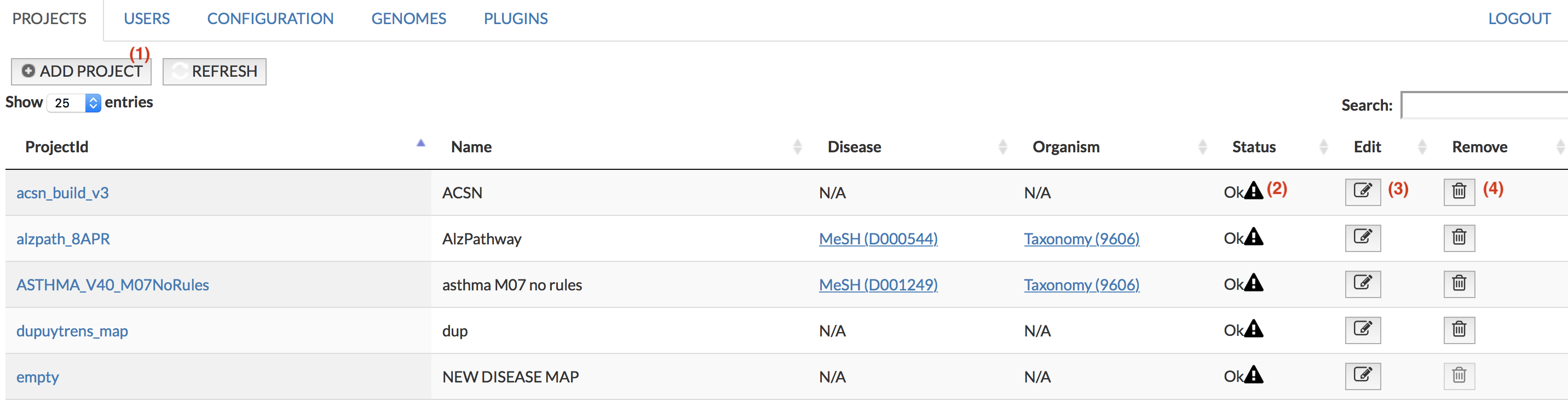Viewport: 1568px width, 400px height.
Task: Delete dupuytrens_map using its trash icon
Action: 1459,330
